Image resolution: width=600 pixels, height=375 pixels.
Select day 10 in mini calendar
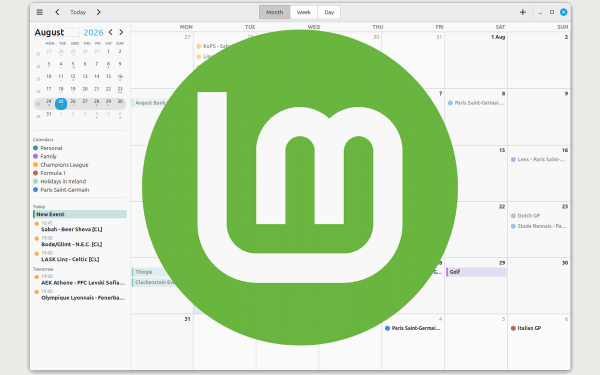pos(49,77)
